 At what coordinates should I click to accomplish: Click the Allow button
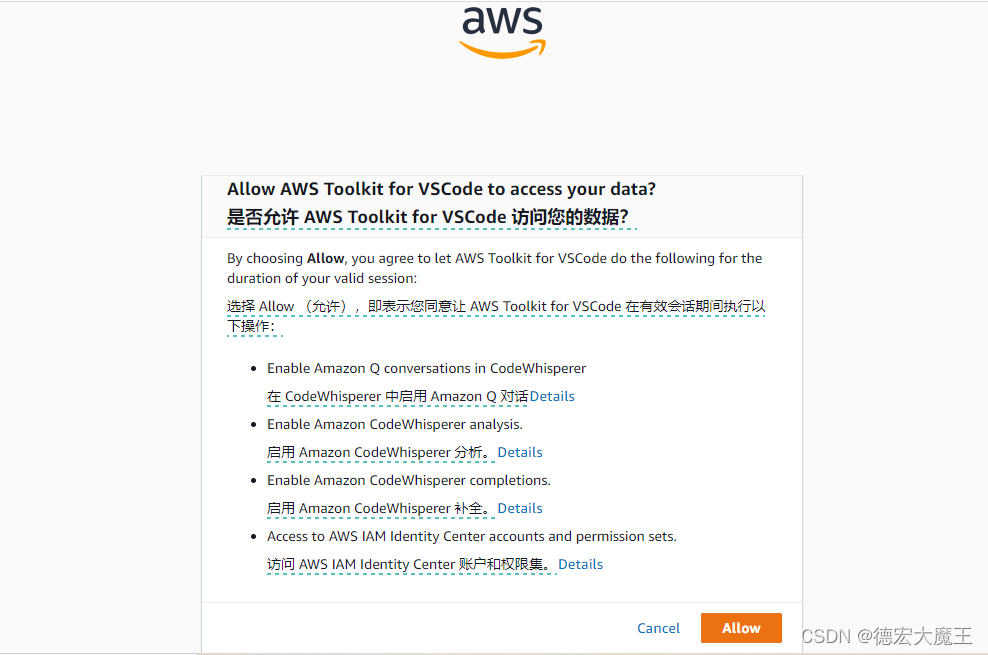tap(740, 628)
